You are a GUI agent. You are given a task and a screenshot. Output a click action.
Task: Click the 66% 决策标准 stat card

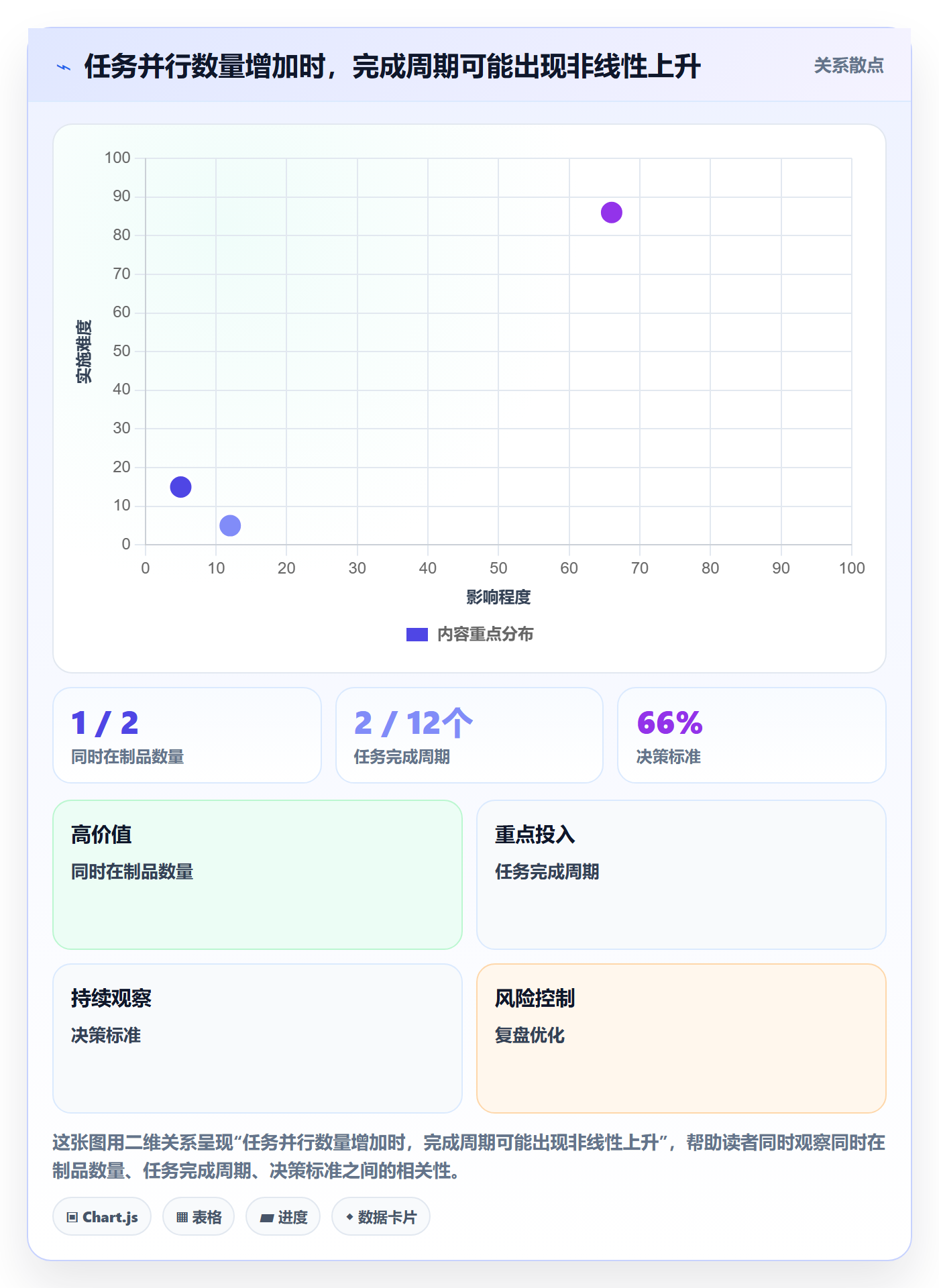(x=751, y=735)
